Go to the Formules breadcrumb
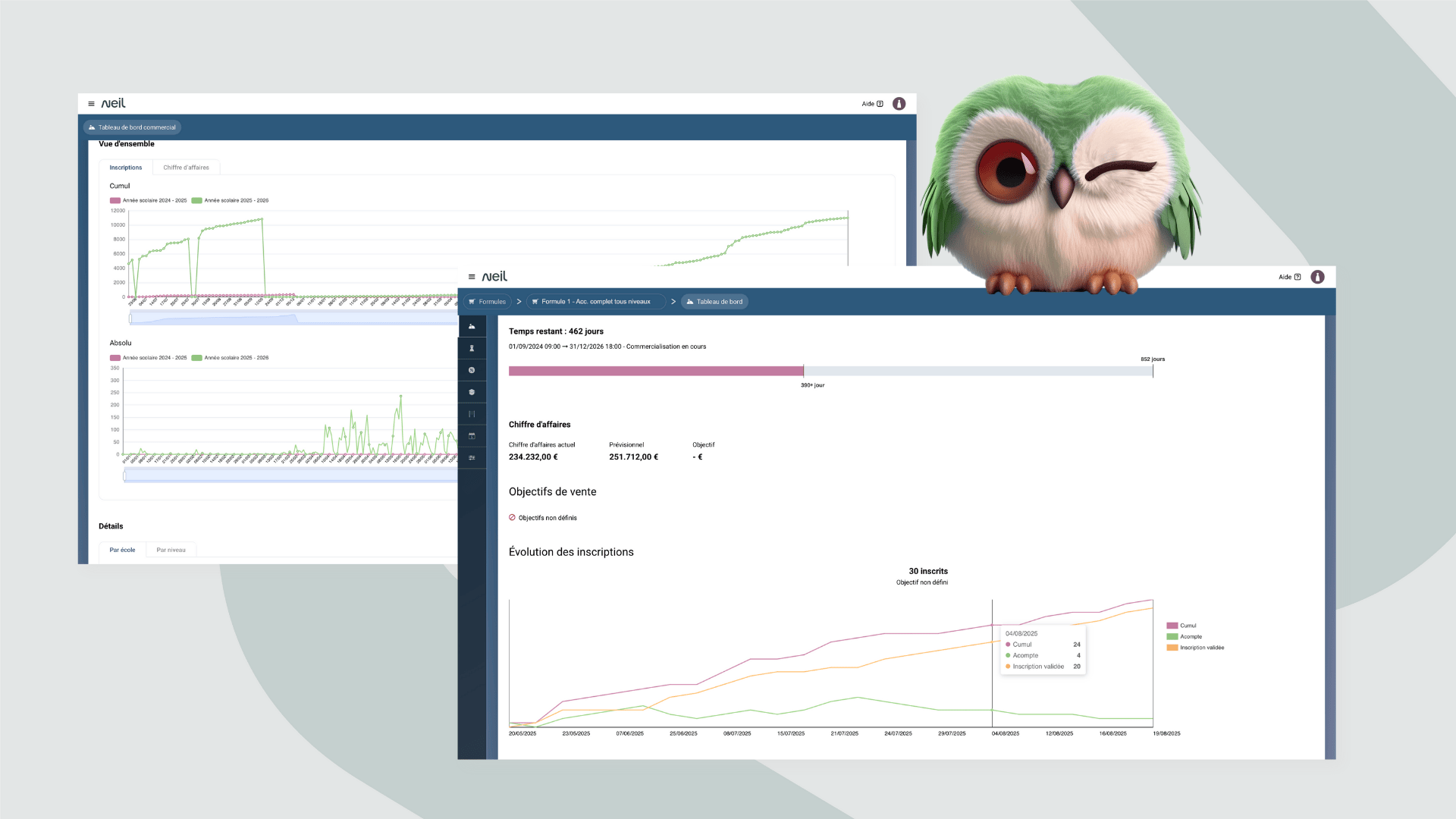This screenshot has height=819, width=1456. tap(487, 302)
